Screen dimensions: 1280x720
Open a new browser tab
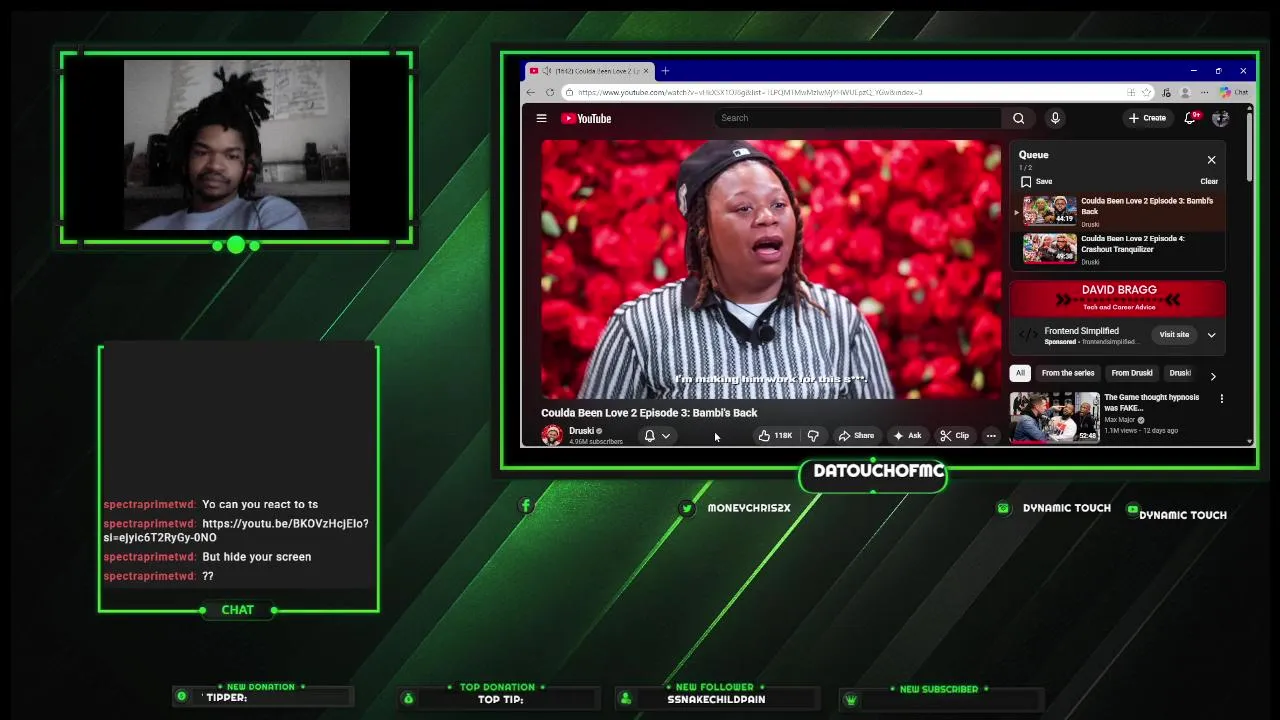665,71
